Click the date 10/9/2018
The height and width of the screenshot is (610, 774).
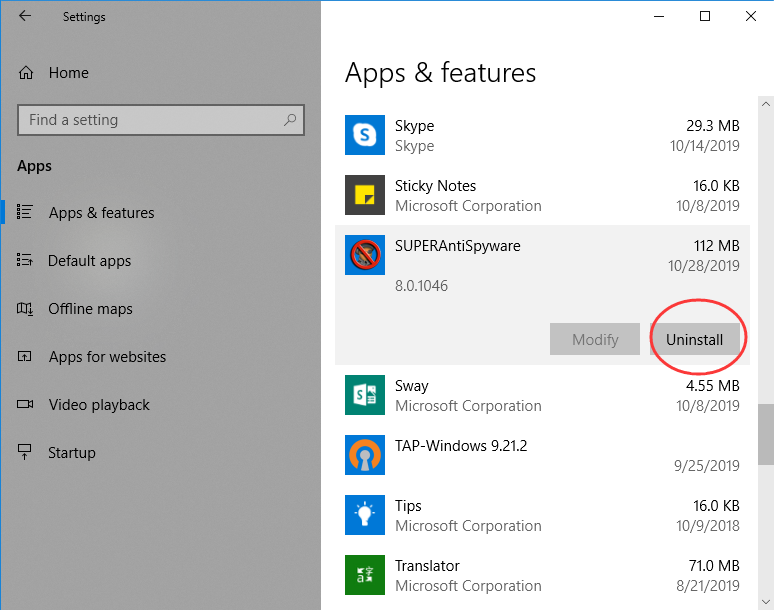(x=707, y=526)
